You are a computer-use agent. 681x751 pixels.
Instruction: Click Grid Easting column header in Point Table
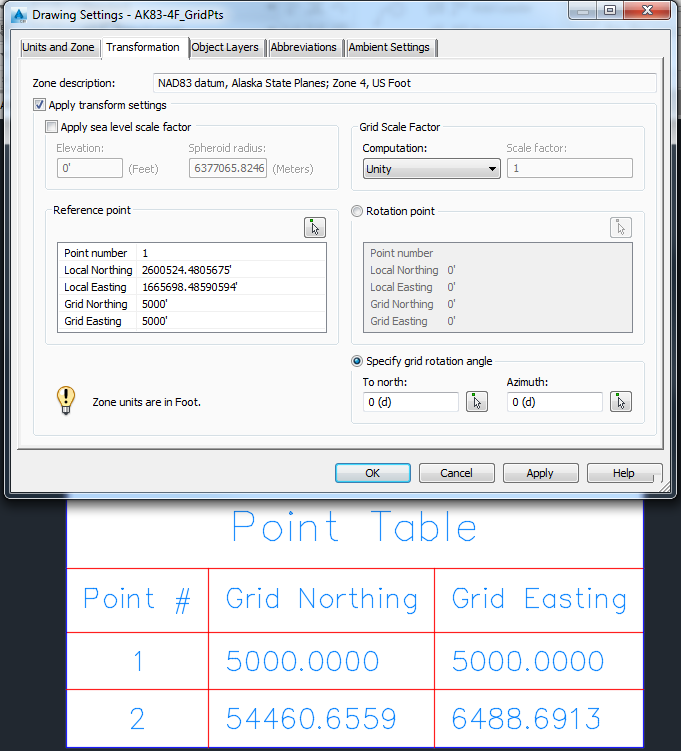pyautogui.click(x=539, y=599)
